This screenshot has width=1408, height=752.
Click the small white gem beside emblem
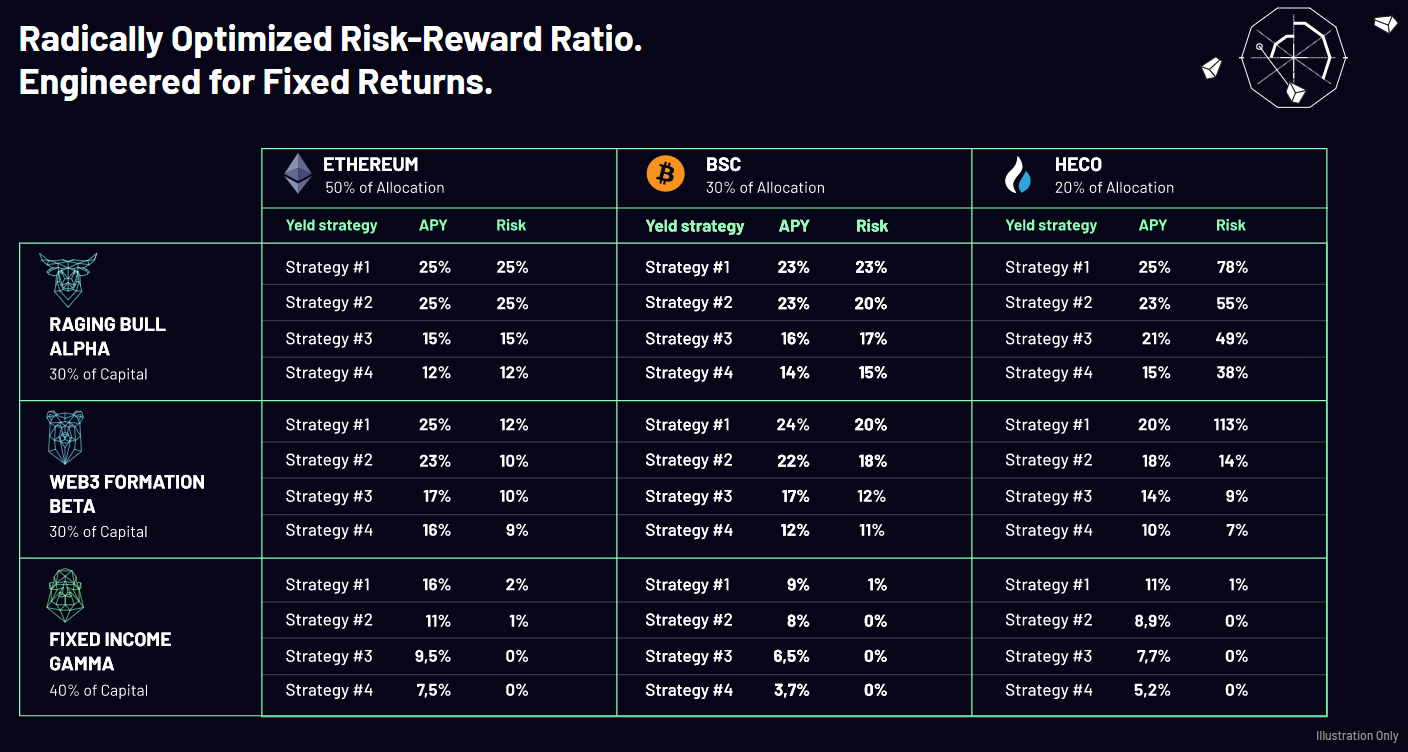[1213, 68]
